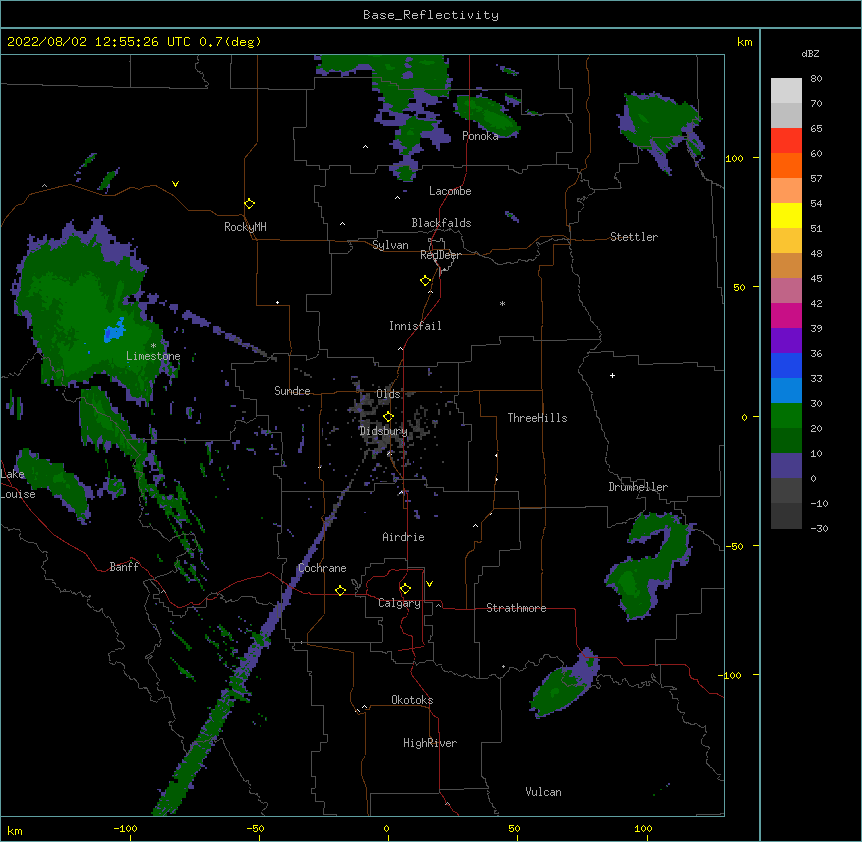Choose the slate purple 10-0 dBZ legend swatch

786,466
